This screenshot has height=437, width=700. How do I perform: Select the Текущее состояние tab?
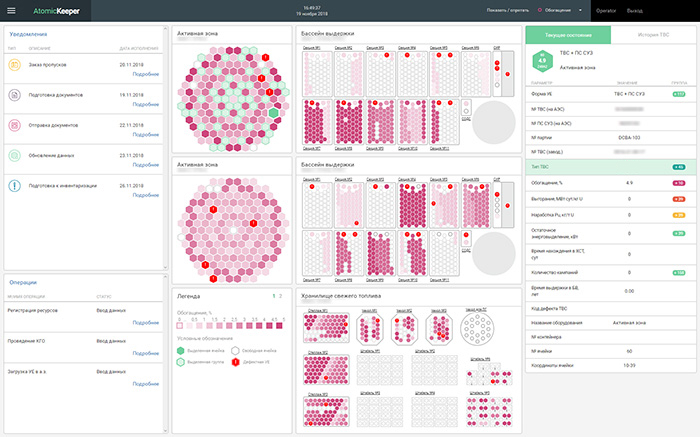[x=566, y=35]
